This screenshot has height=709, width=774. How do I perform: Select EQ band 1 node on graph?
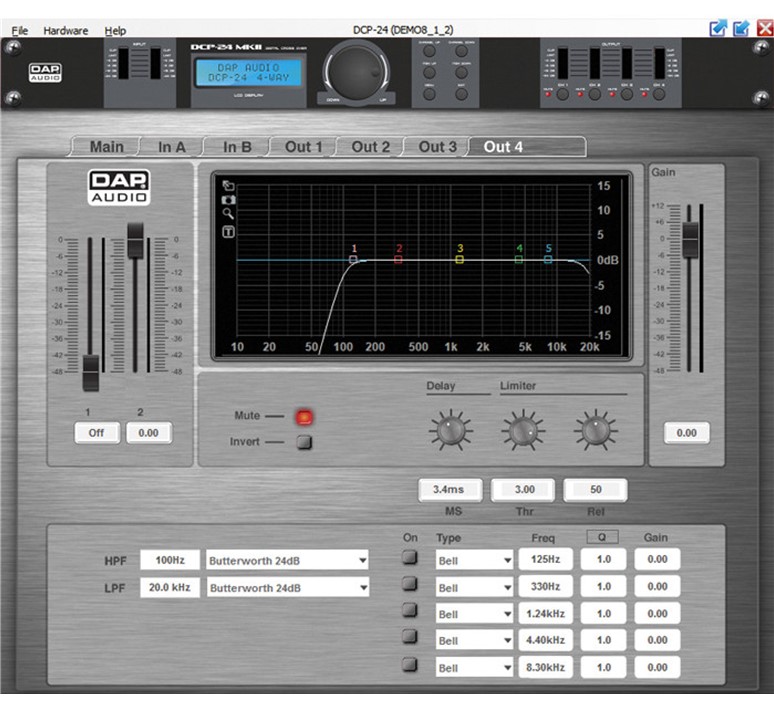pyautogui.click(x=353, y=259)
